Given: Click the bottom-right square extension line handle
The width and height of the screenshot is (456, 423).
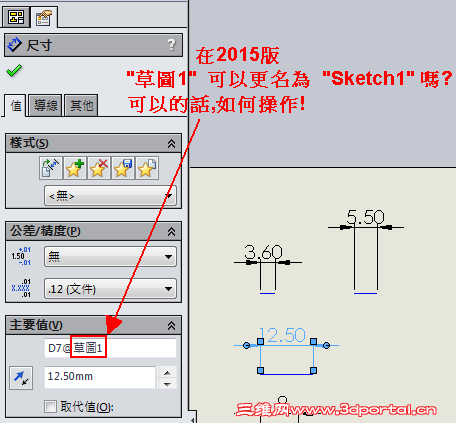Looking at the screenshot, I should point(313,370).
